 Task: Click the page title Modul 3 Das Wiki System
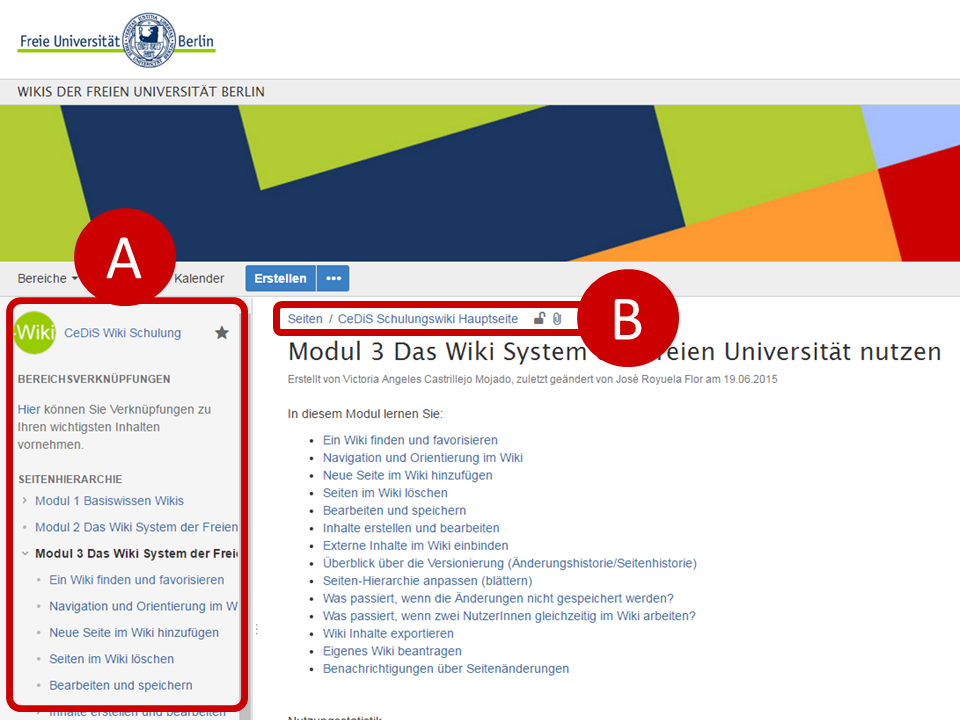pyautogui.click(x=615, y=351)
